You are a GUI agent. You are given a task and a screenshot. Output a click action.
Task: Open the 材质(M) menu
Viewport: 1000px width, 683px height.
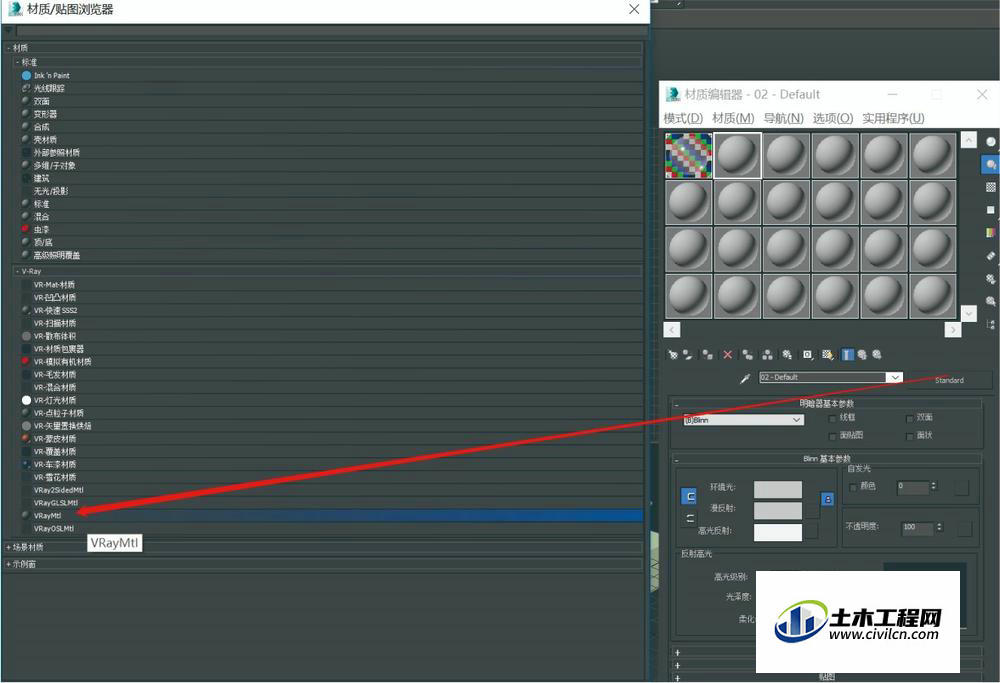[733, 118]
